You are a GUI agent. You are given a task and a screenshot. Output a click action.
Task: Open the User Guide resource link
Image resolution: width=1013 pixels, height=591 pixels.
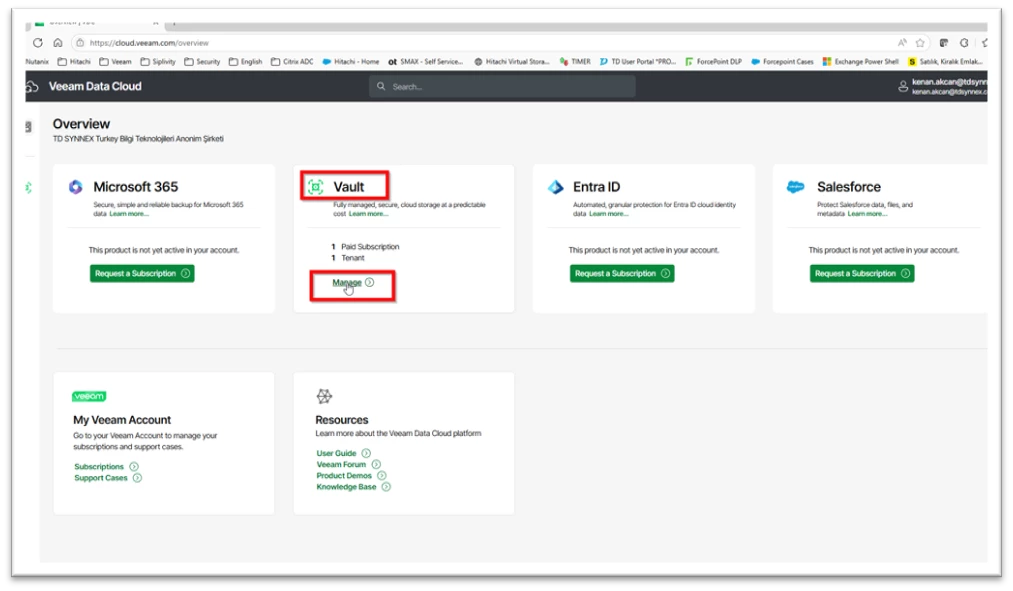coord(336,453)
